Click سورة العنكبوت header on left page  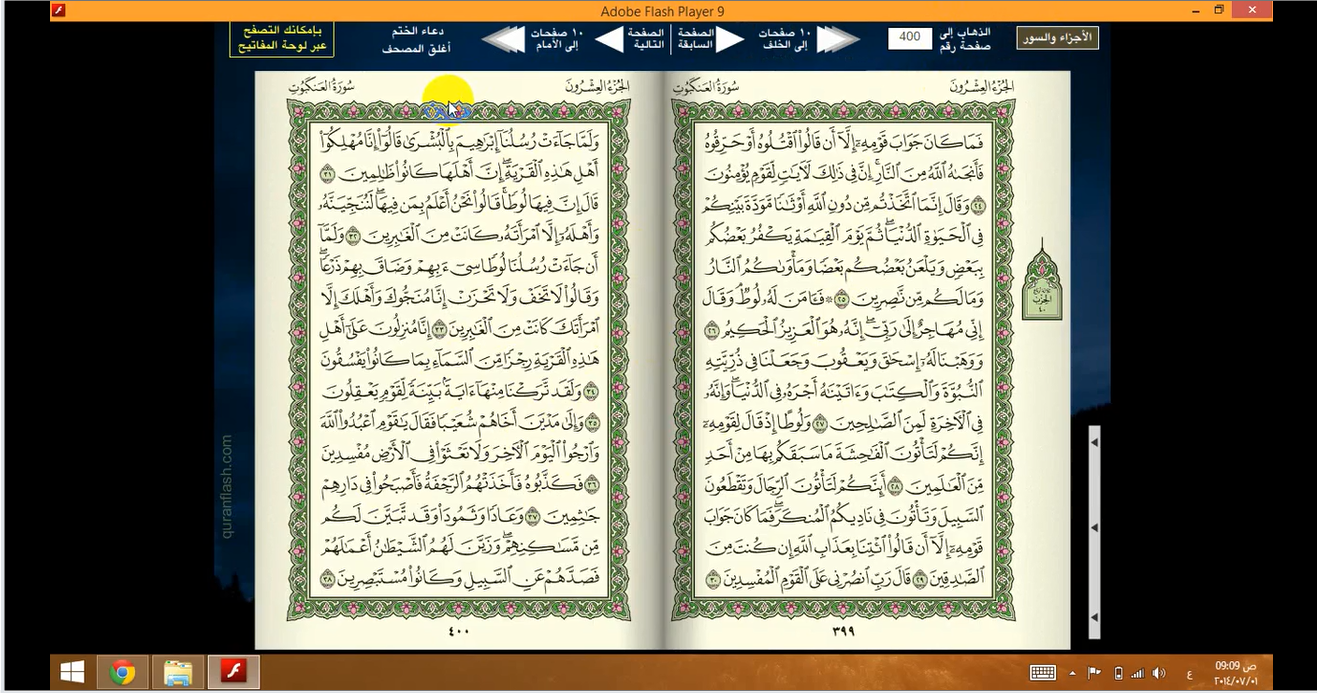click(x=322, y=86)
